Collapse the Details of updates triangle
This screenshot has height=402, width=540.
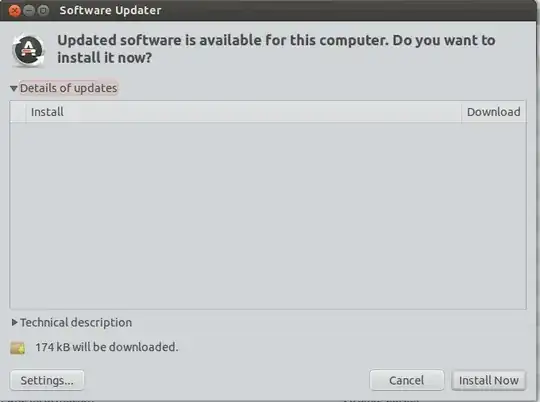coord(14,89)
